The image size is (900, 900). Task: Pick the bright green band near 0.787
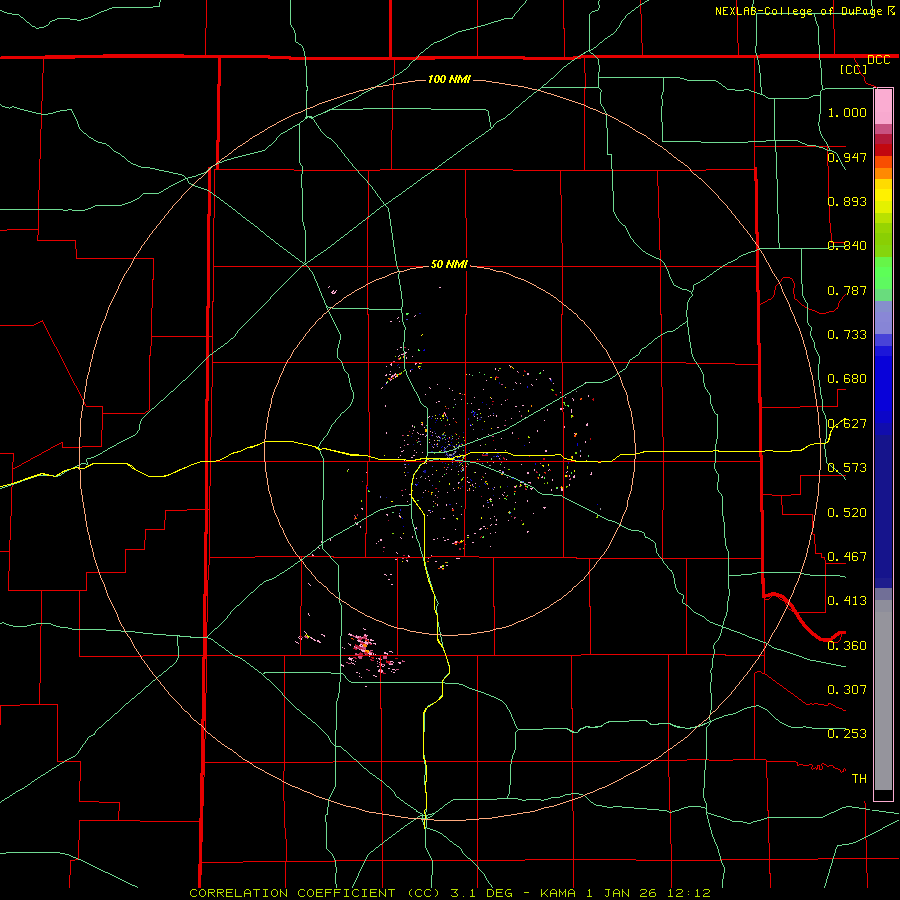(883, 273)
